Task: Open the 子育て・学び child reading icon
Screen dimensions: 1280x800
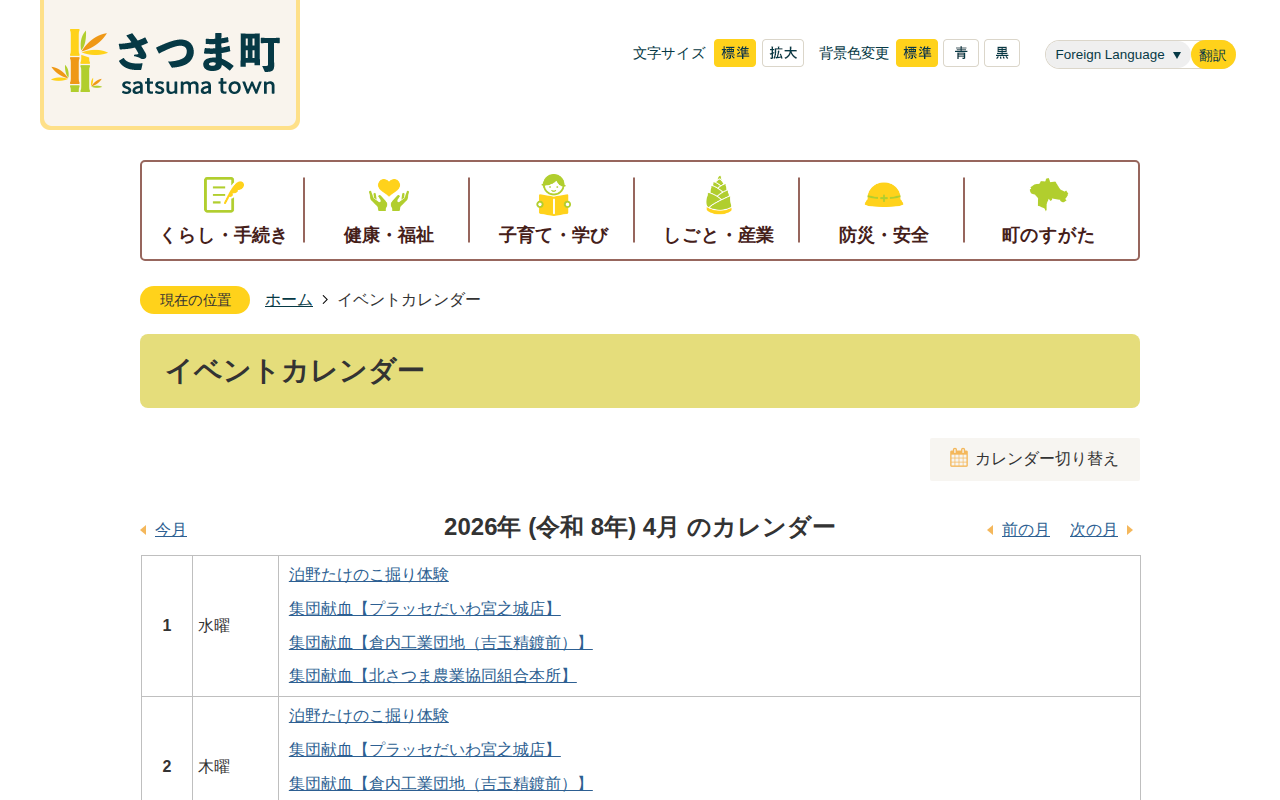Action: (554, 195)
